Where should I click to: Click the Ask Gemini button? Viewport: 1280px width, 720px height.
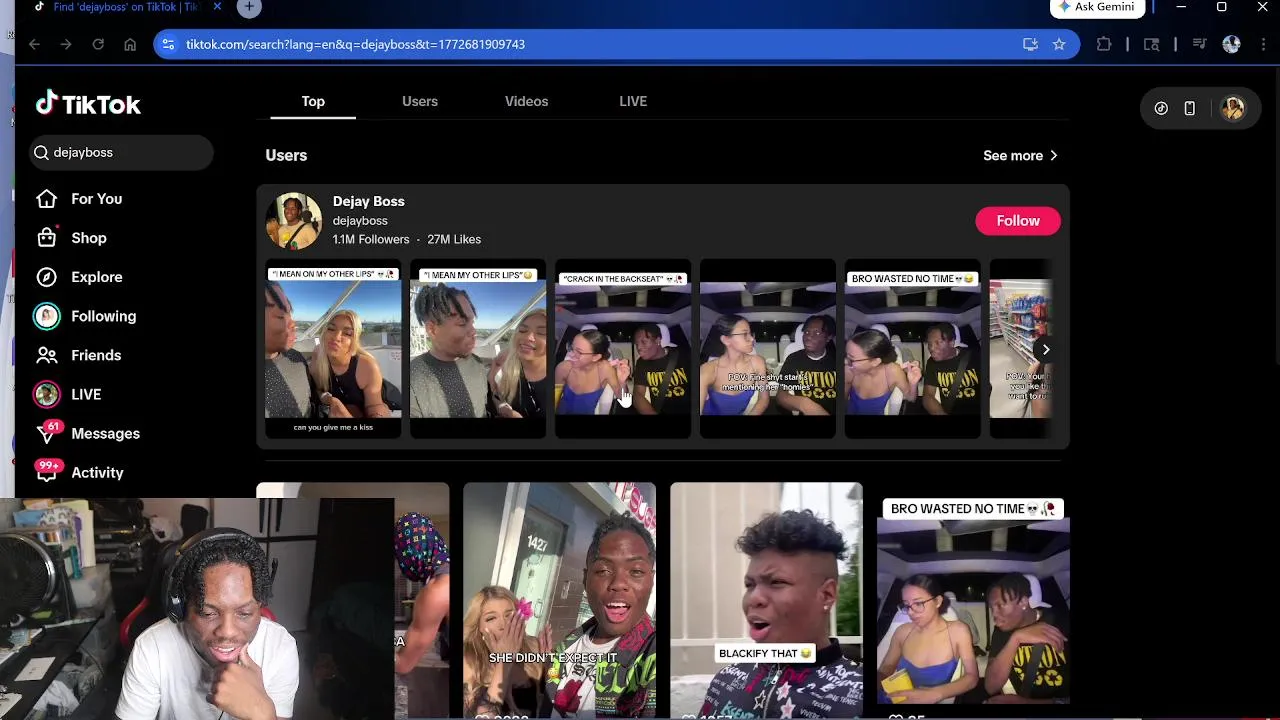[1097, 7]
